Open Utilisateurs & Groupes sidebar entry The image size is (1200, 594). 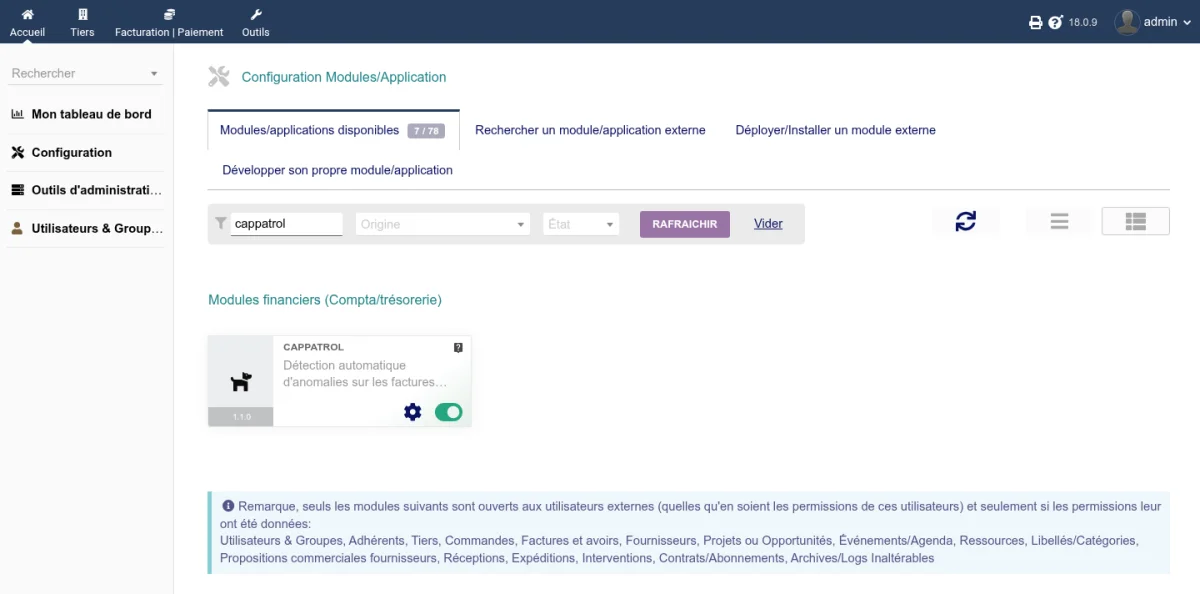96,228
